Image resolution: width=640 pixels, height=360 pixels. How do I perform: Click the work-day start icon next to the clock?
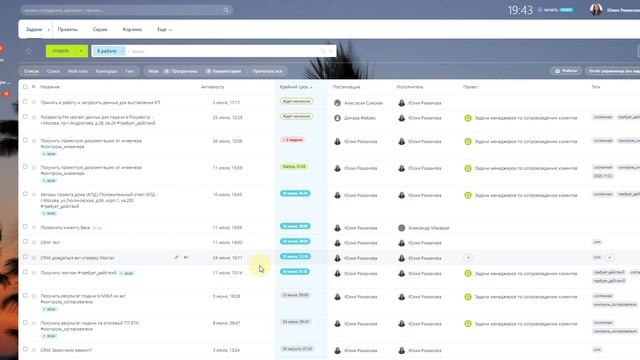click(x=540, y=10)
